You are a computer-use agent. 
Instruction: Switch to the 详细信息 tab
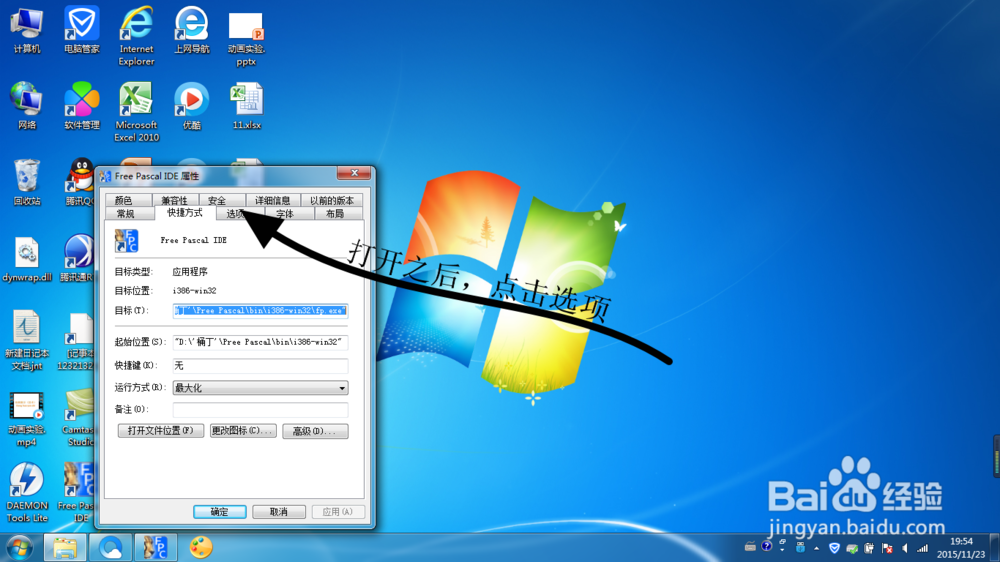pos(272,200)
